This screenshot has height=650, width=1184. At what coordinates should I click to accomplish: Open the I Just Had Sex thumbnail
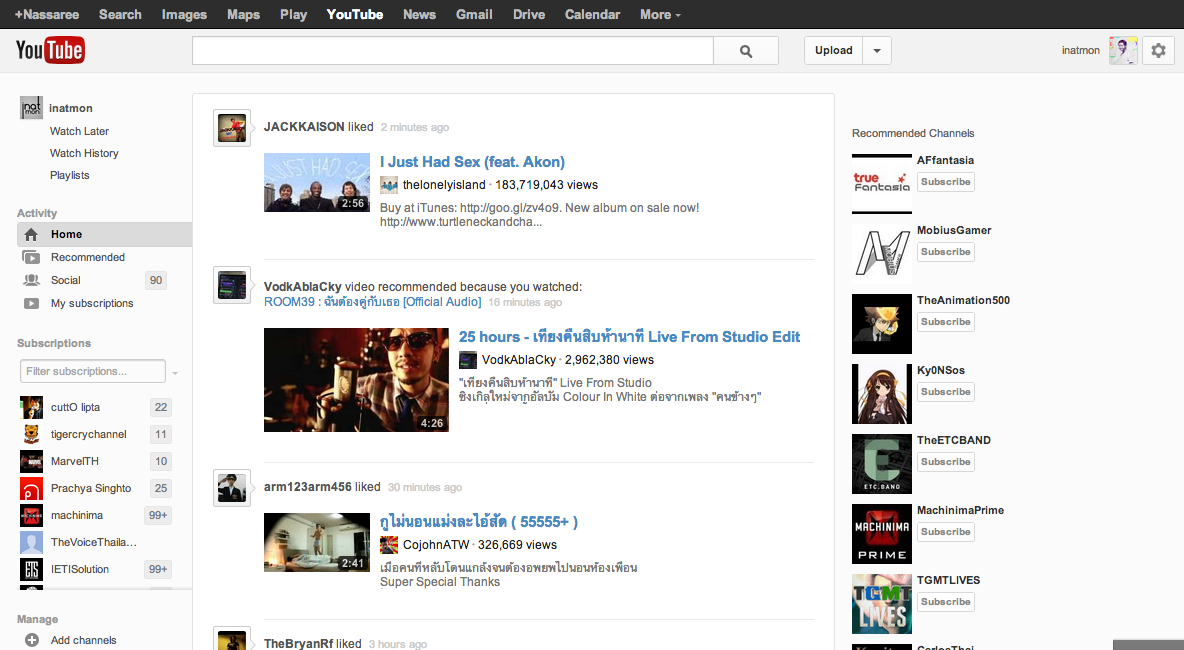pos(316,183)
